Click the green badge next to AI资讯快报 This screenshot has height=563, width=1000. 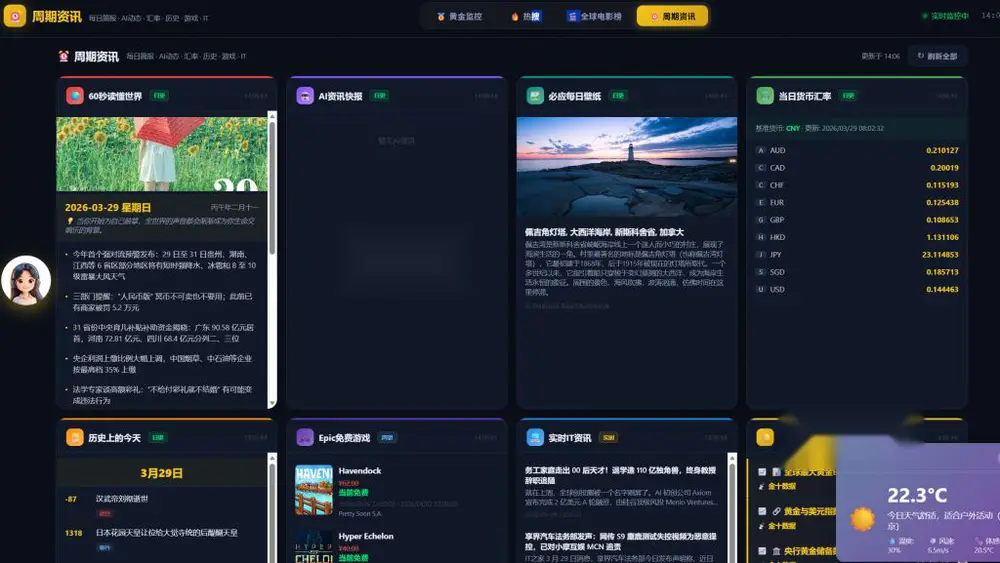coord(380,96)
